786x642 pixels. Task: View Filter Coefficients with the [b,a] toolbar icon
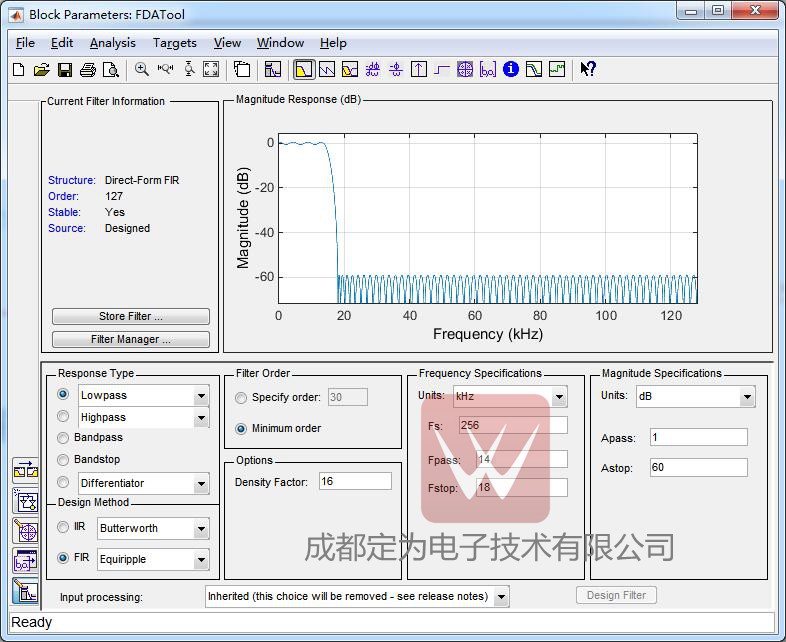488,69
